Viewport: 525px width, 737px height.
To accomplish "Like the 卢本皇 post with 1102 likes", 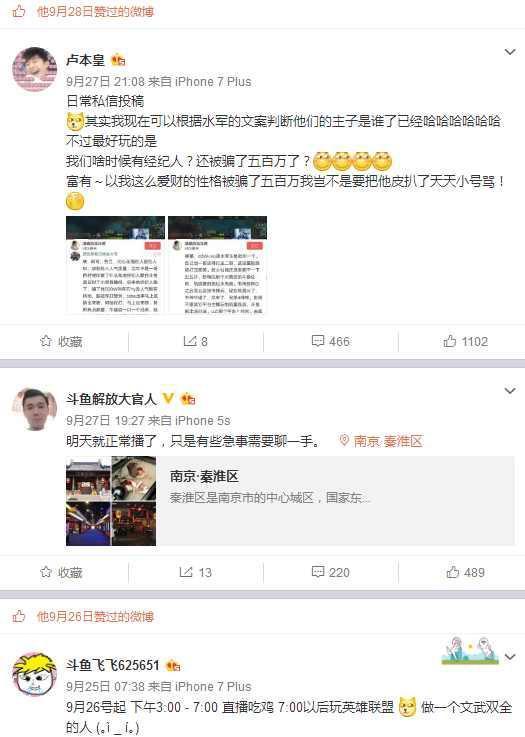I will (466, 341).
